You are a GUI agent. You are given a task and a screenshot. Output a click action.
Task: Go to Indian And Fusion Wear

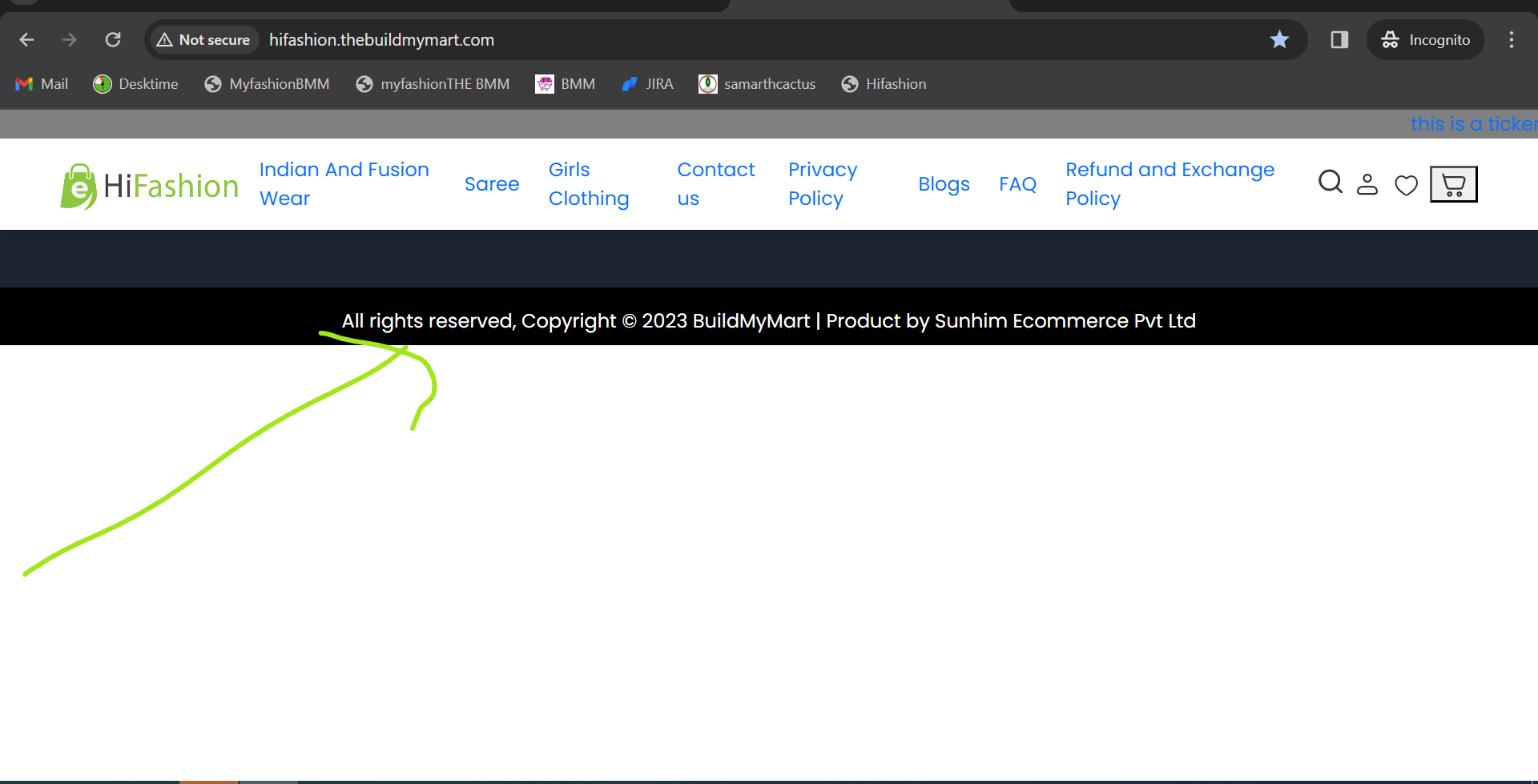click(x=344, y=184)
